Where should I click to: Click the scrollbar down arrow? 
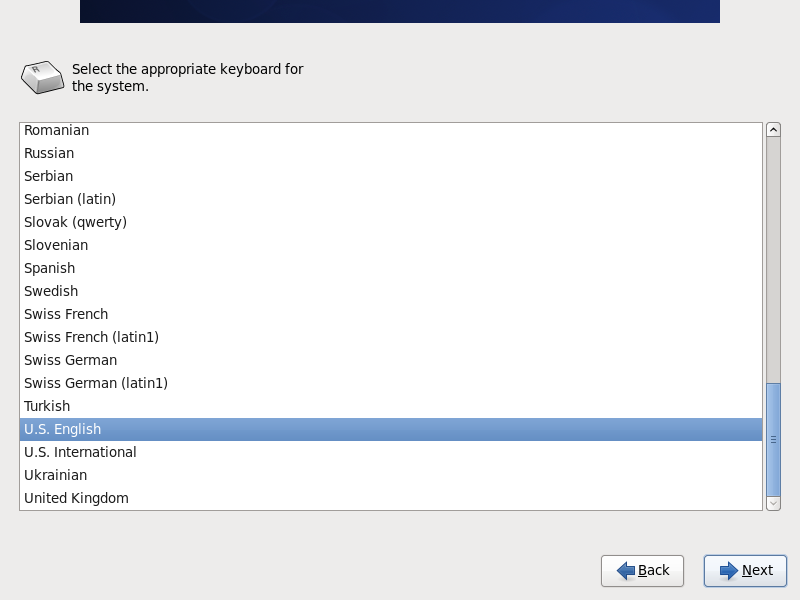(x=773, y=503)
